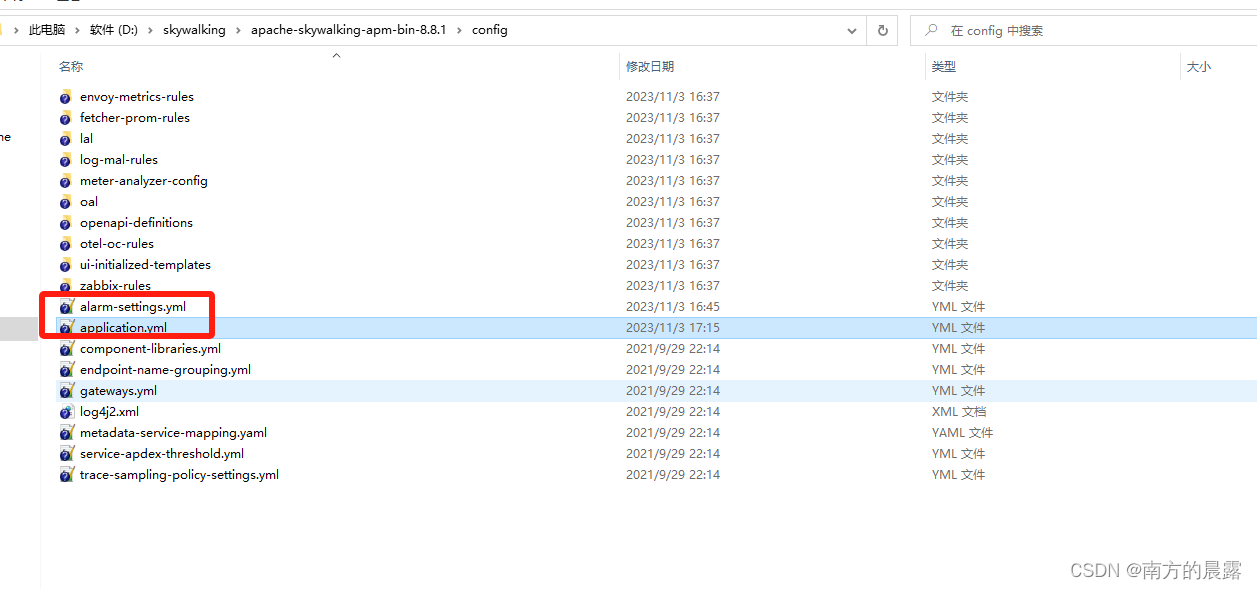The width and height of the screenshot is (1257, 589).
Task: Select the fetcher-prom-rules folder row
Action: (x=135, y=117)
